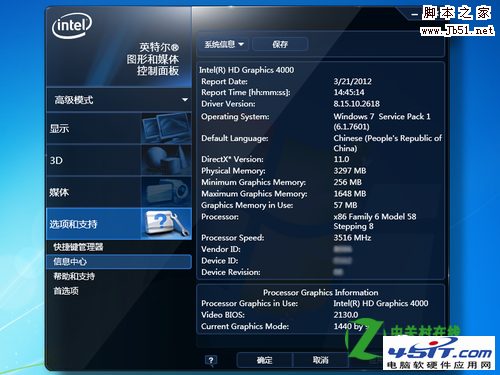Click Minimum Graphics Memory value 256 MB
This screenshot has width=500, height=375.
348,182
